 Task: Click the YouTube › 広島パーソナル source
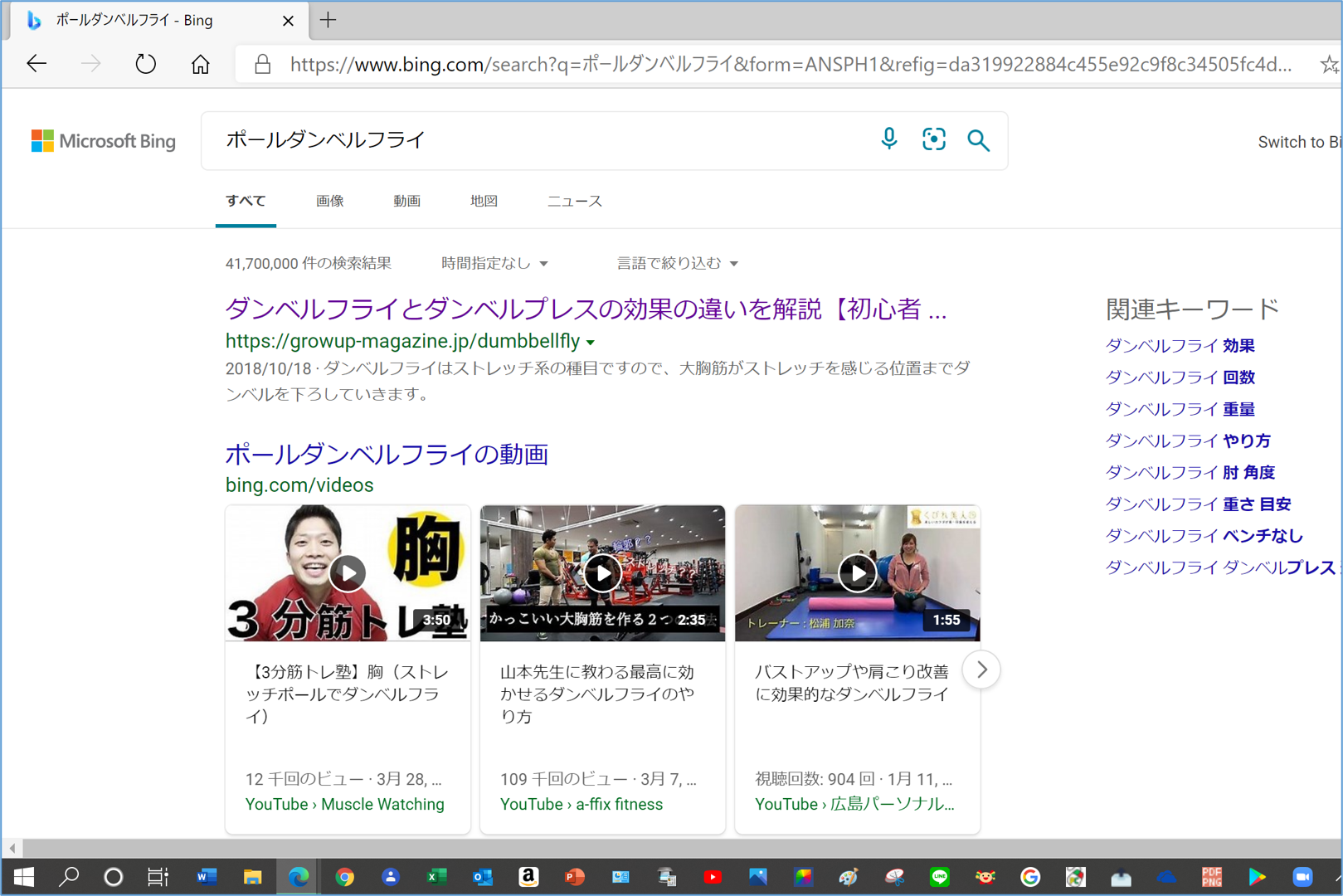pyautogui.click(x=854, y=804)
